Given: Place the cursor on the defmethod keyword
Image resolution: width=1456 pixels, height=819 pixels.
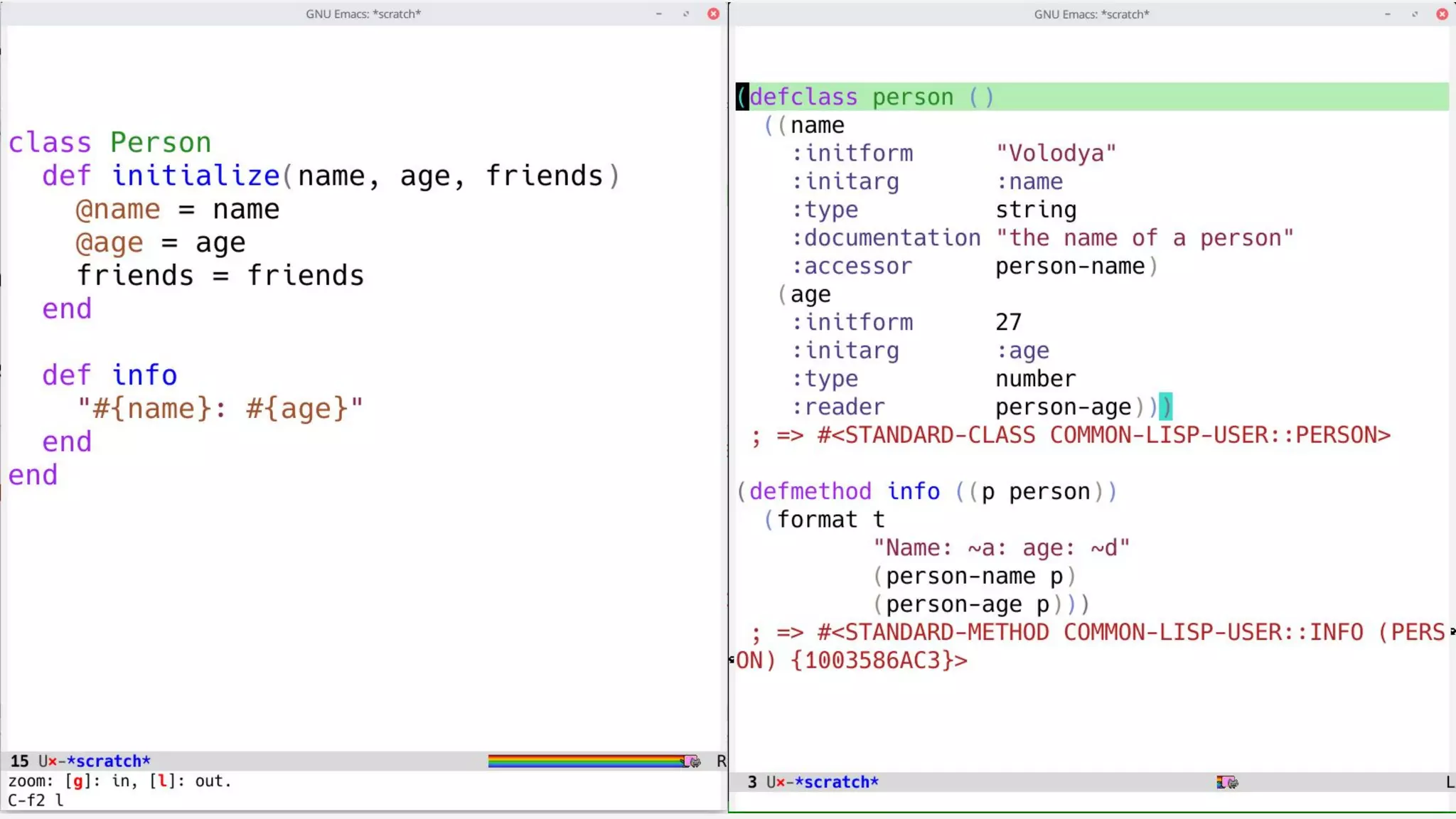Looking at the screenshot, I should [810, 491].
